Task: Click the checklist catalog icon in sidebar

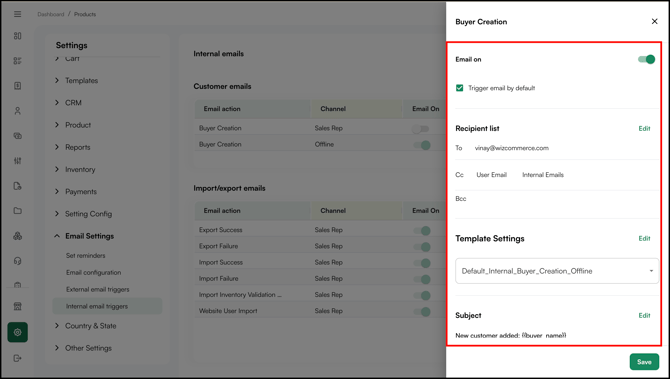Action: click(x=18, y=61)
